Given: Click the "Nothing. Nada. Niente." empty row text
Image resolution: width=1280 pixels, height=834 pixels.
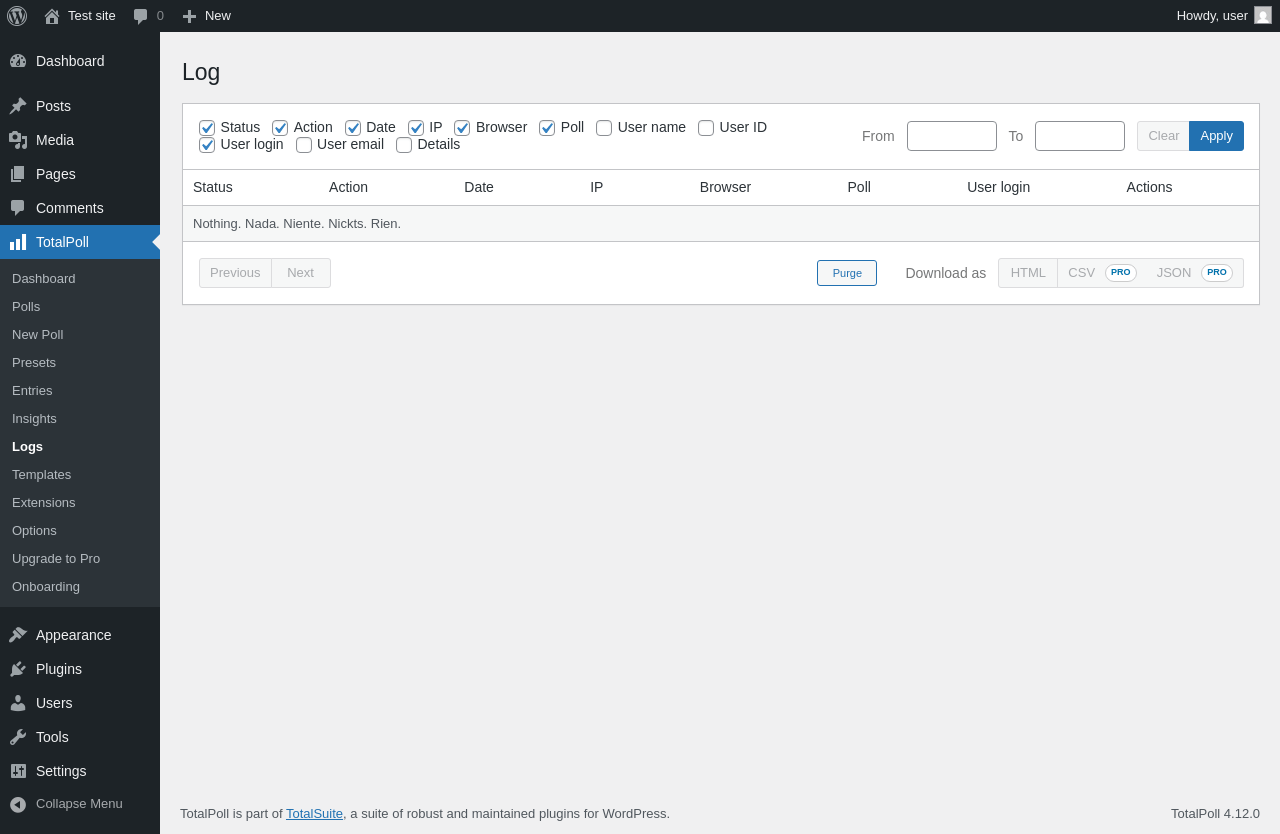Looking at the screenshot, I should (297, 224).
